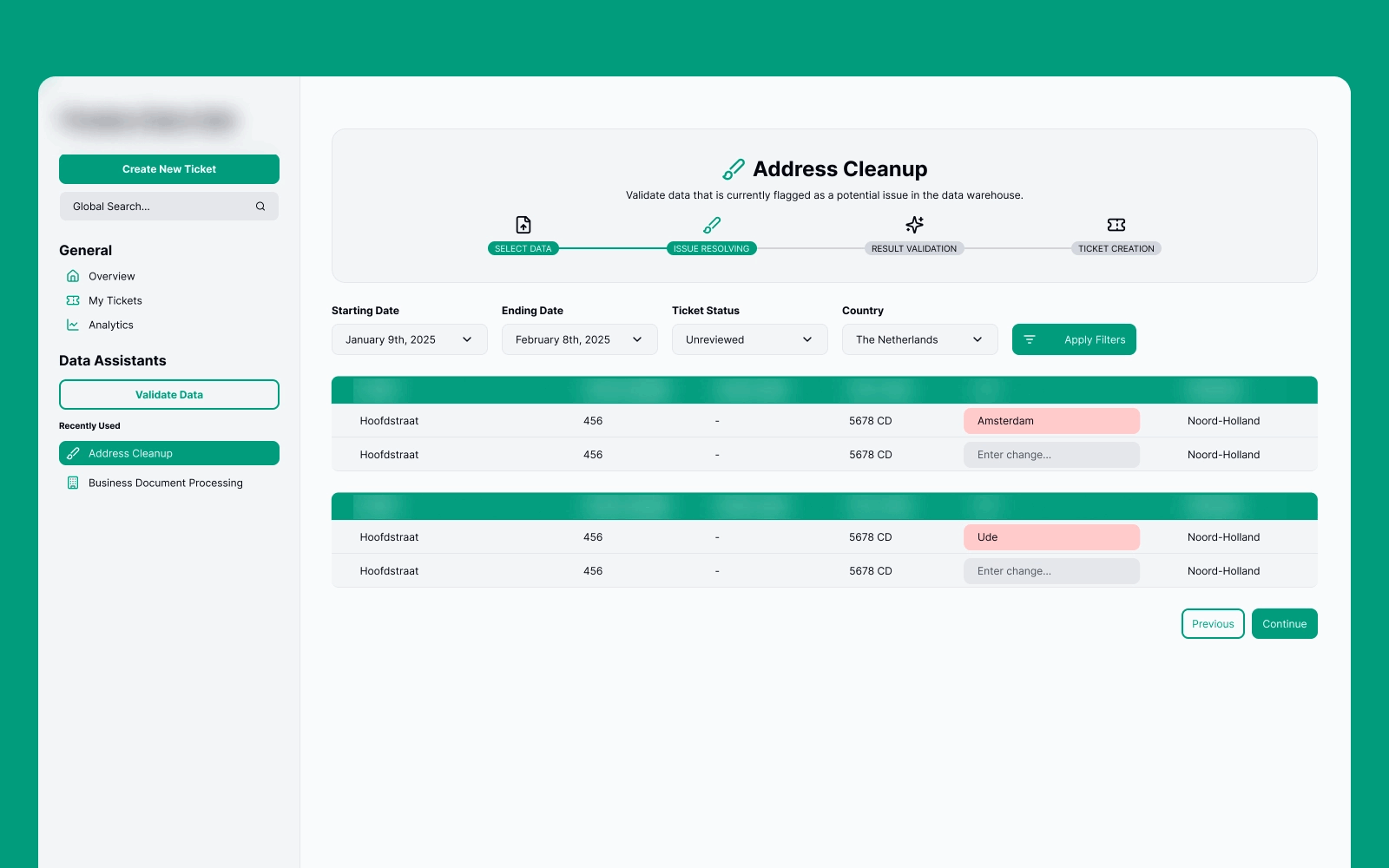The image size is (1389, 868).
Task: Click the Enter change field under Amsterdam
Action: pyautogui.click(x=1051, y=455)
